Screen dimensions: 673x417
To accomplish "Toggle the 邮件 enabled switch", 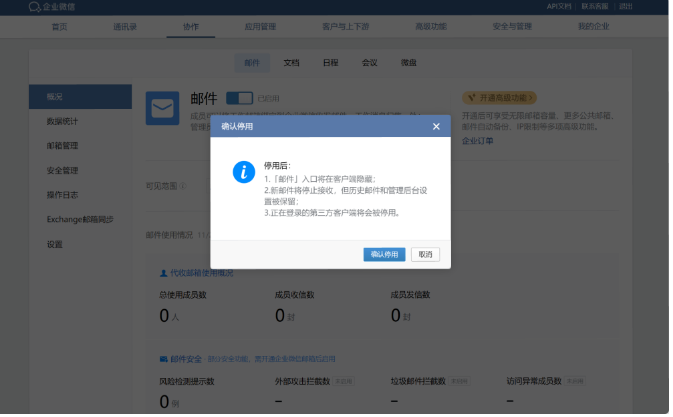I will [239, 98].
